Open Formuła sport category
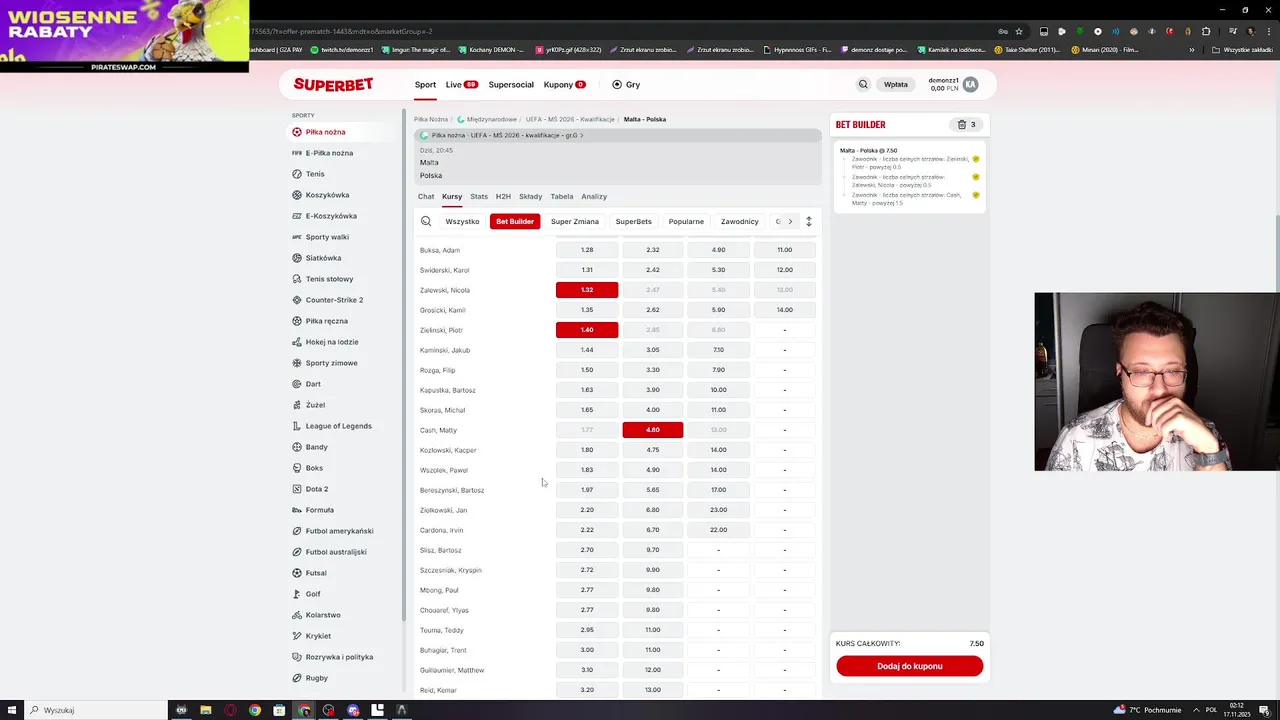Viewport: 1280px width, 720px height. point(313,510)
